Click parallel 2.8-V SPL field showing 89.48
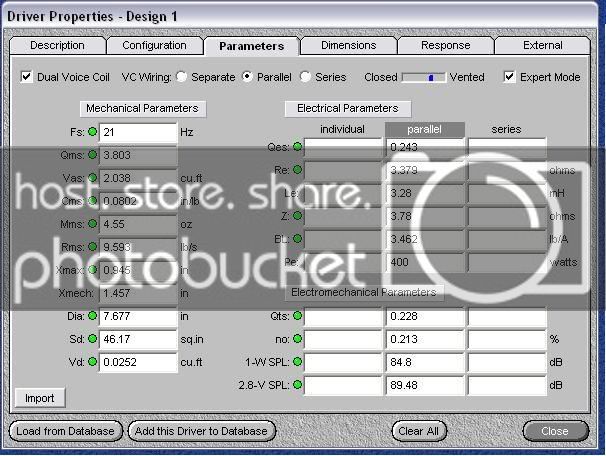The width and height of the screenshot is (606, 456). (x=424, y=385)
